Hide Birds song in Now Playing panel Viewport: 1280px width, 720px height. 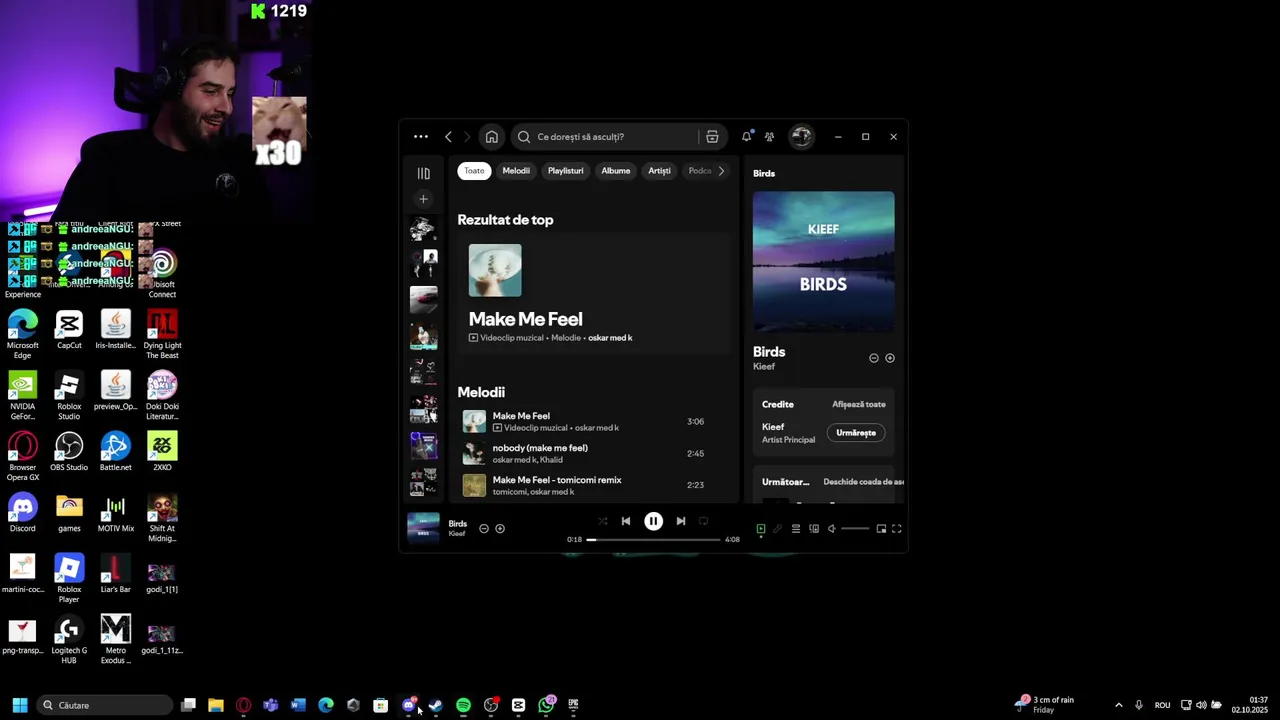coord(874,358)
